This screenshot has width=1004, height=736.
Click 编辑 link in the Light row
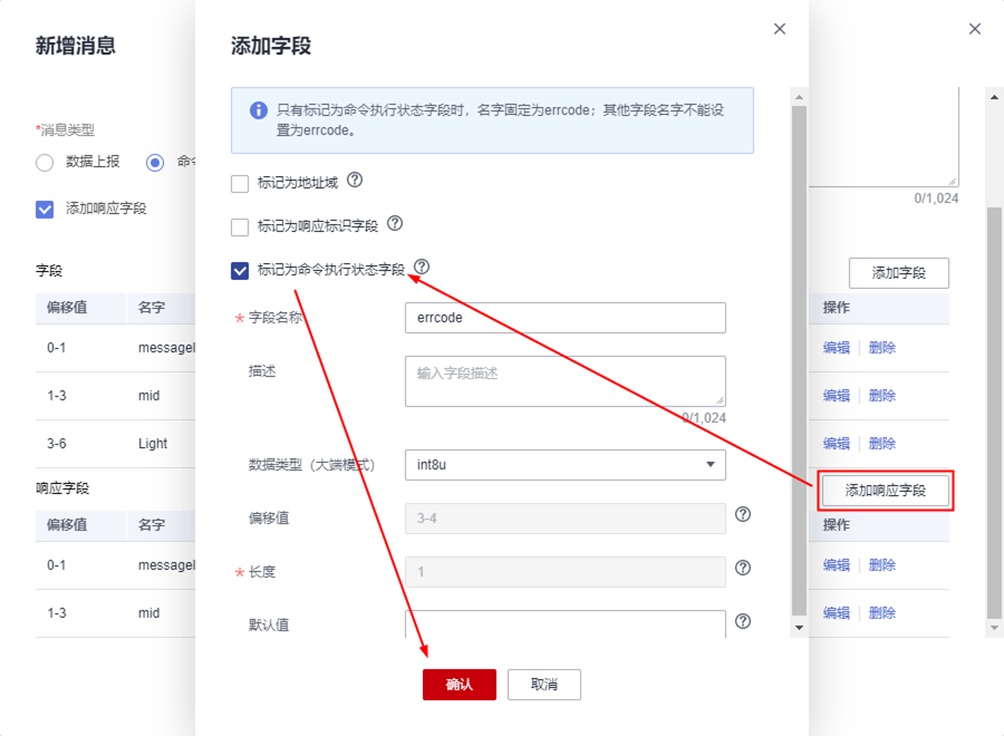tap(836, 443)
